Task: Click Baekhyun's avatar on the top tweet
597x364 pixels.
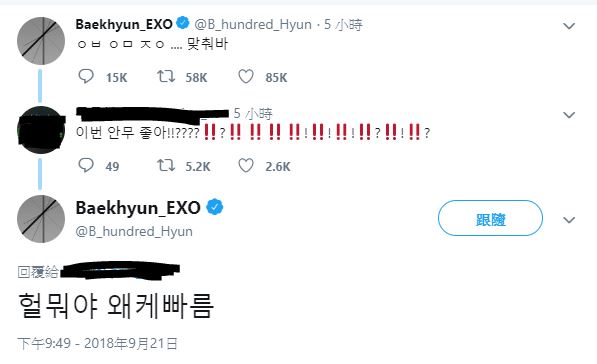Action: point(41,41)
